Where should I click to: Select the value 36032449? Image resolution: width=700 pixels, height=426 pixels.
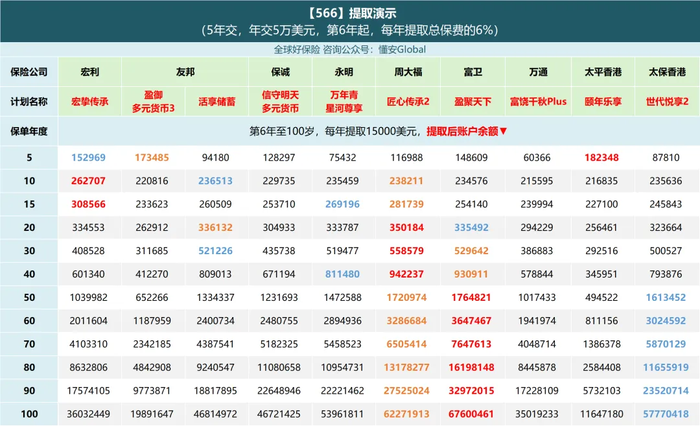88,414
